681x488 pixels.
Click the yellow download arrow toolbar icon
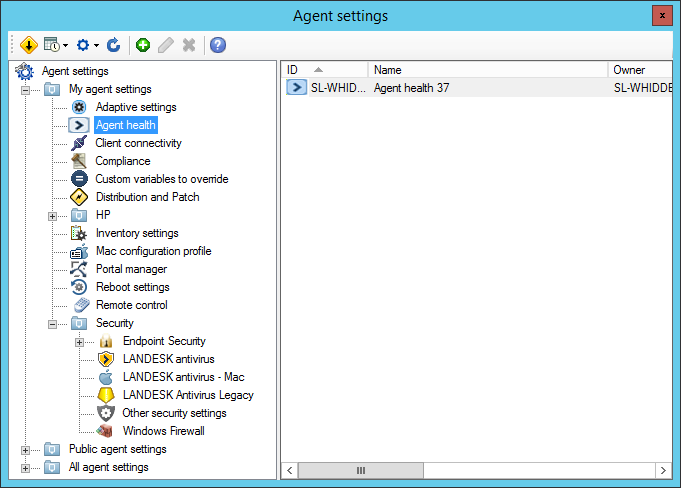pyautogui.click(x=28, y=45)
